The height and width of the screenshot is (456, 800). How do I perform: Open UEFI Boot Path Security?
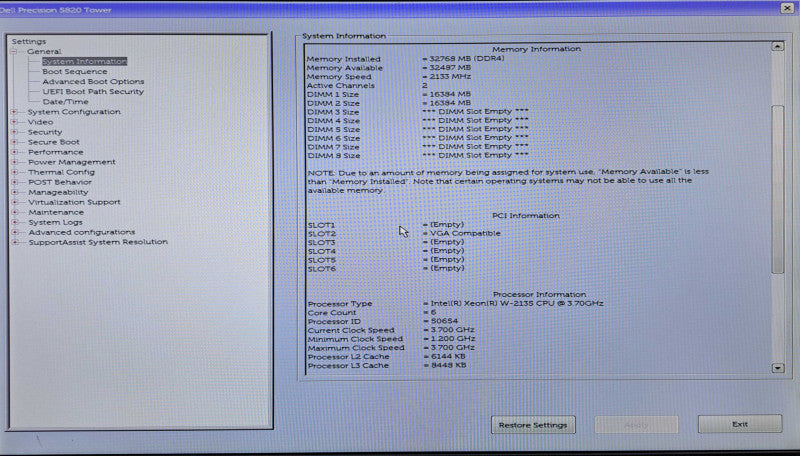(x=93, y=92)
